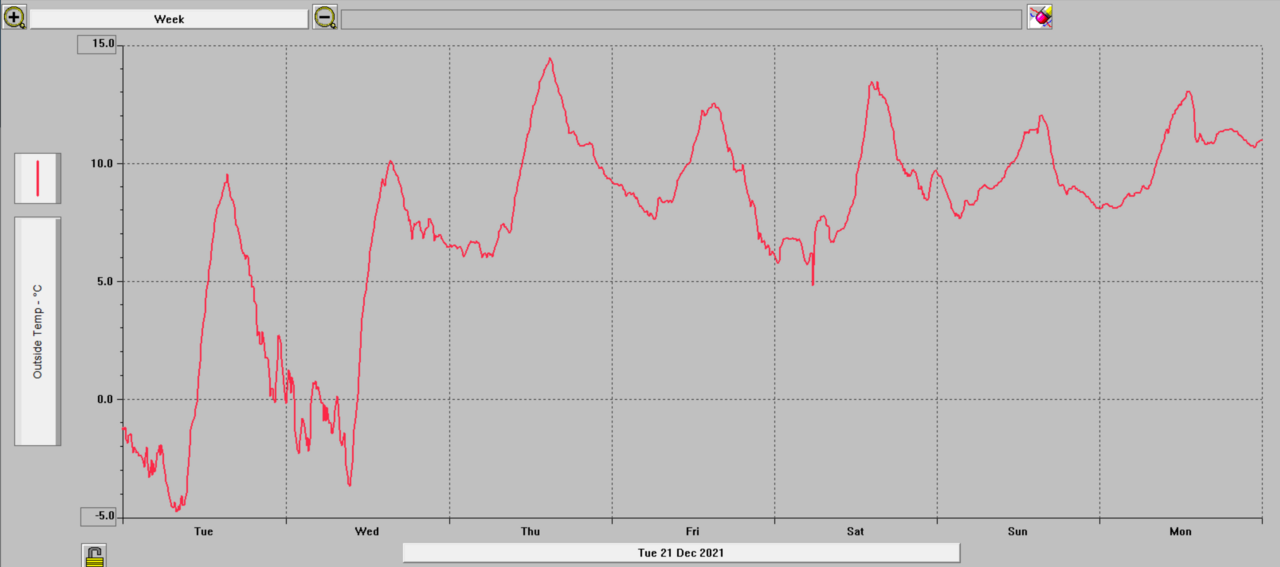Open the Week time span selector
The width and height of the screenshot is (1280, 567).
[169, 19]
